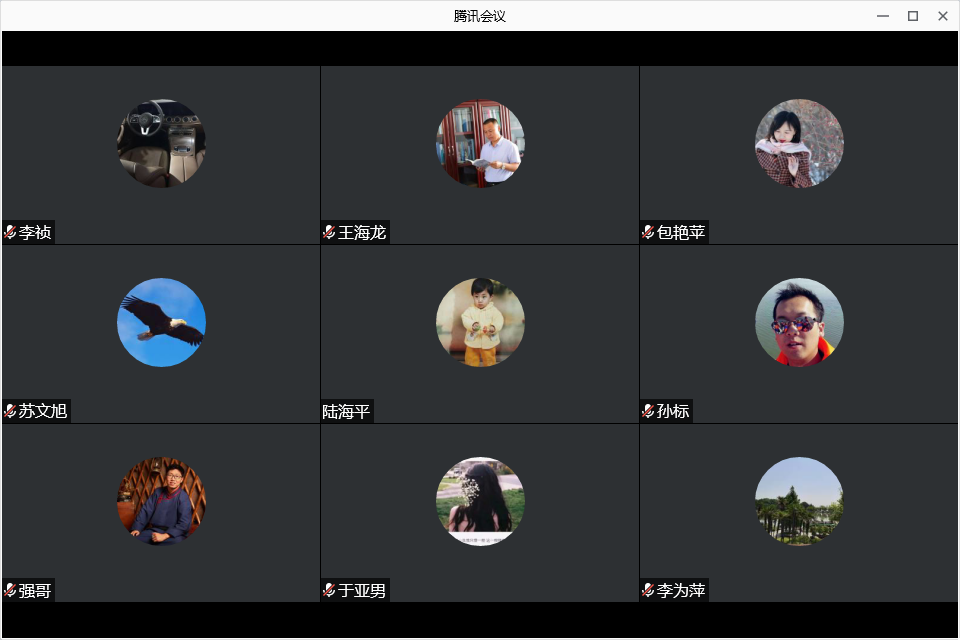960x640 pixels.
Task: Select the palm tree landscape avatar of 李为萍
Action: pyautogui.click(x=799, y=501)
